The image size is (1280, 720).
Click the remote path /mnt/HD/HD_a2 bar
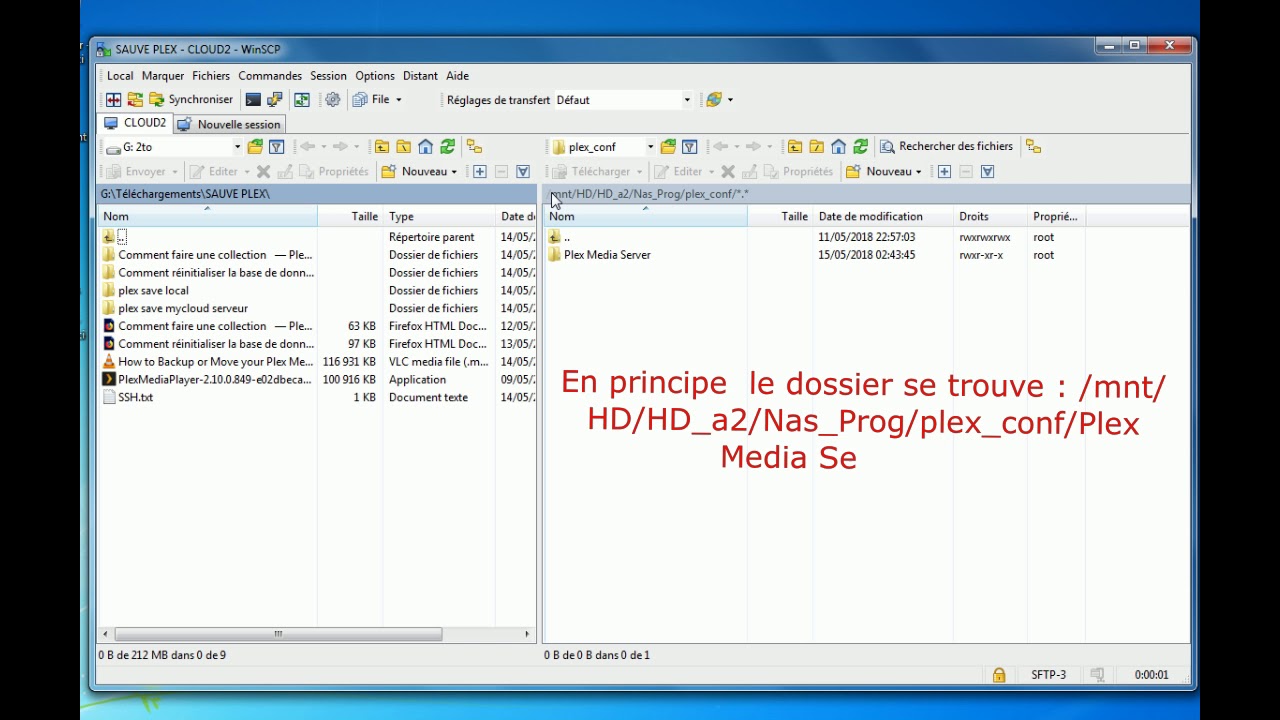coord(866,194)
